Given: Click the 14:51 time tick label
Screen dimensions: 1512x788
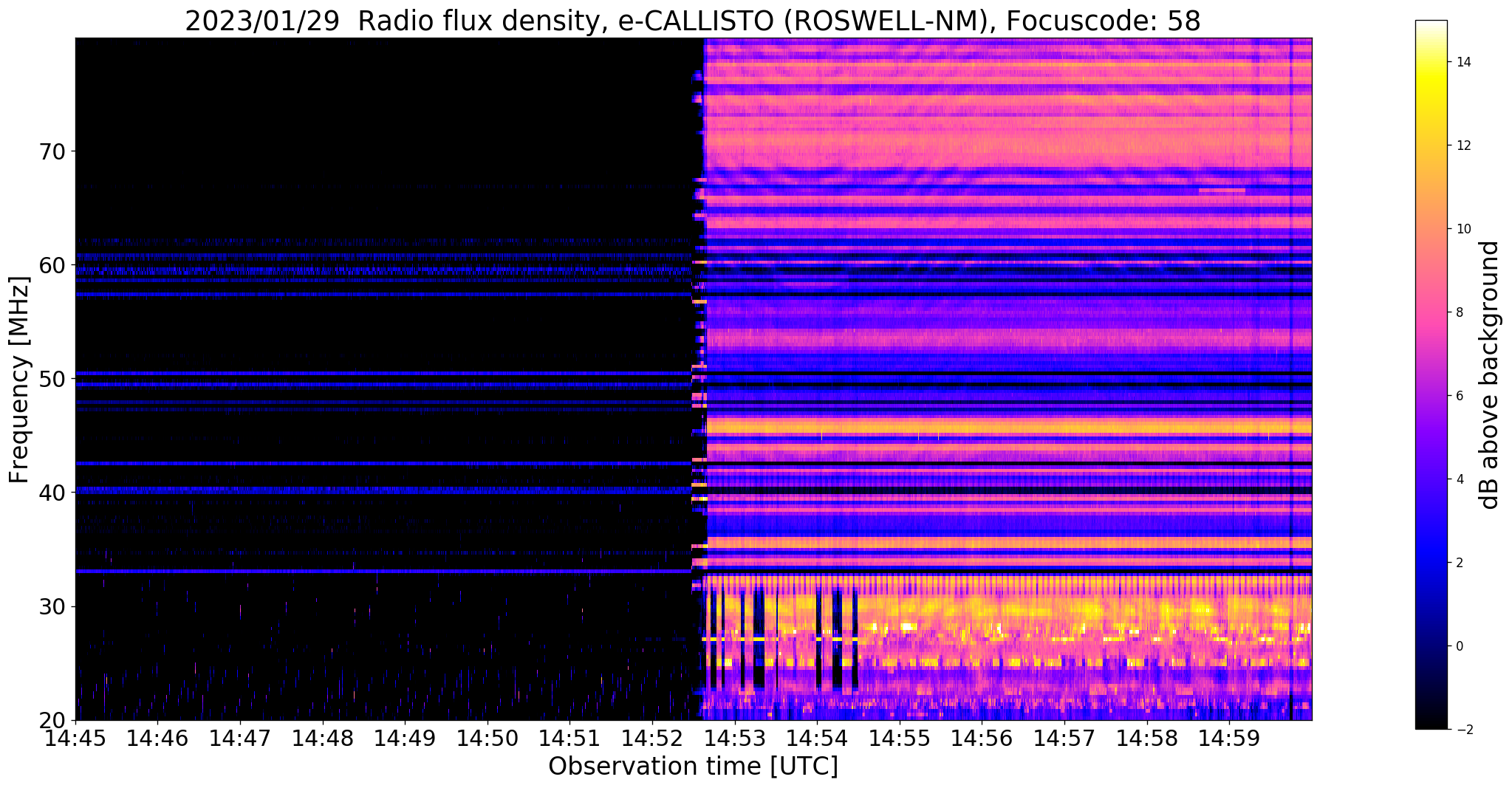Looking at the screenshot, I should click(x=569, y=738).
